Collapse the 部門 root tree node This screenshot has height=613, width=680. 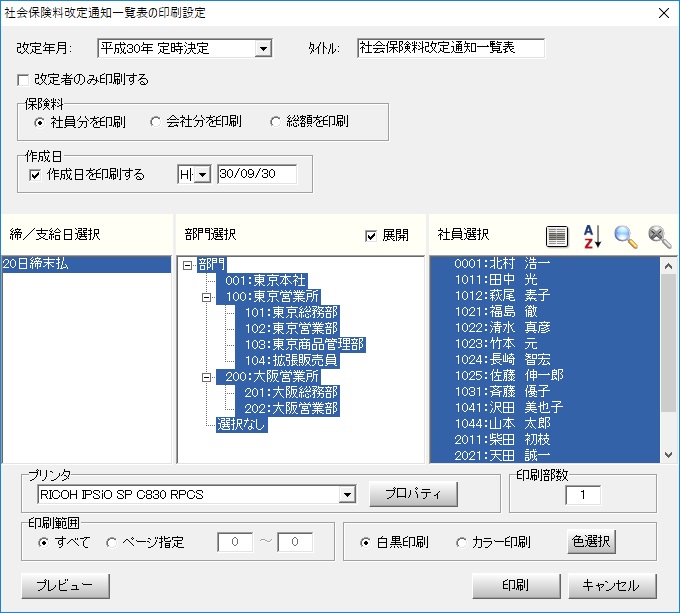pos(187,265)
